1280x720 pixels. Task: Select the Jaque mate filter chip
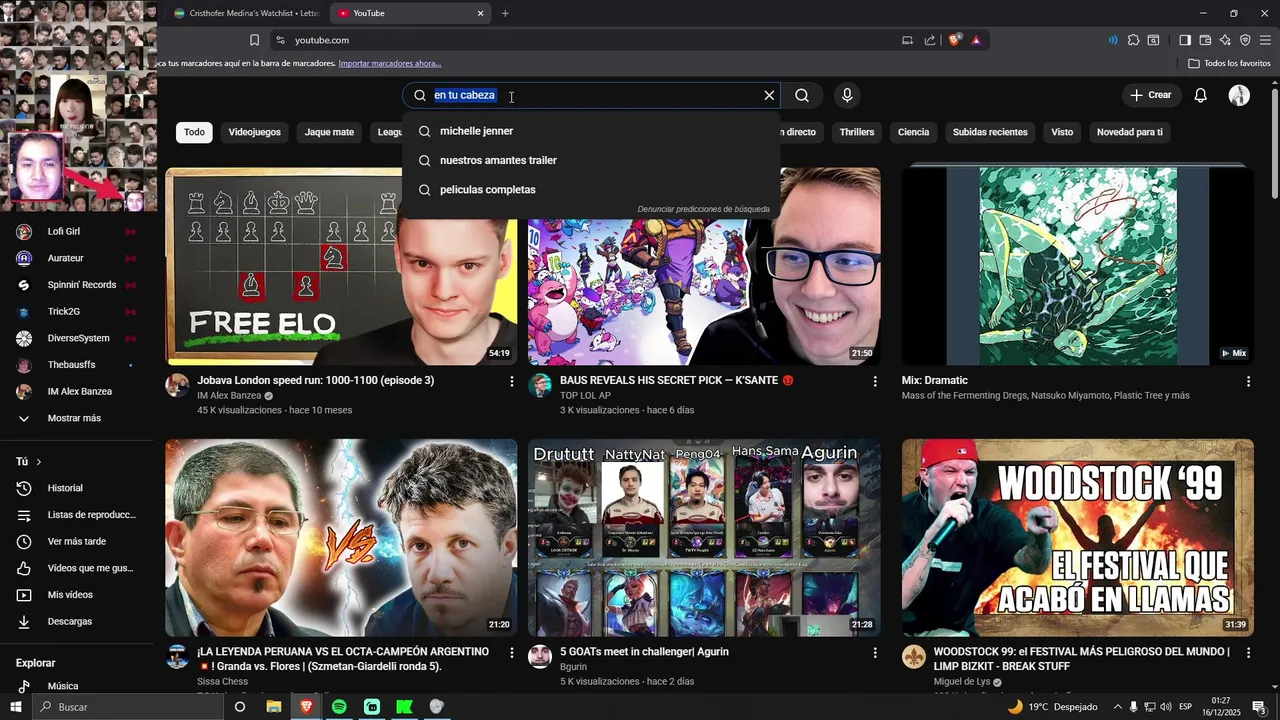tap(329, 132)
